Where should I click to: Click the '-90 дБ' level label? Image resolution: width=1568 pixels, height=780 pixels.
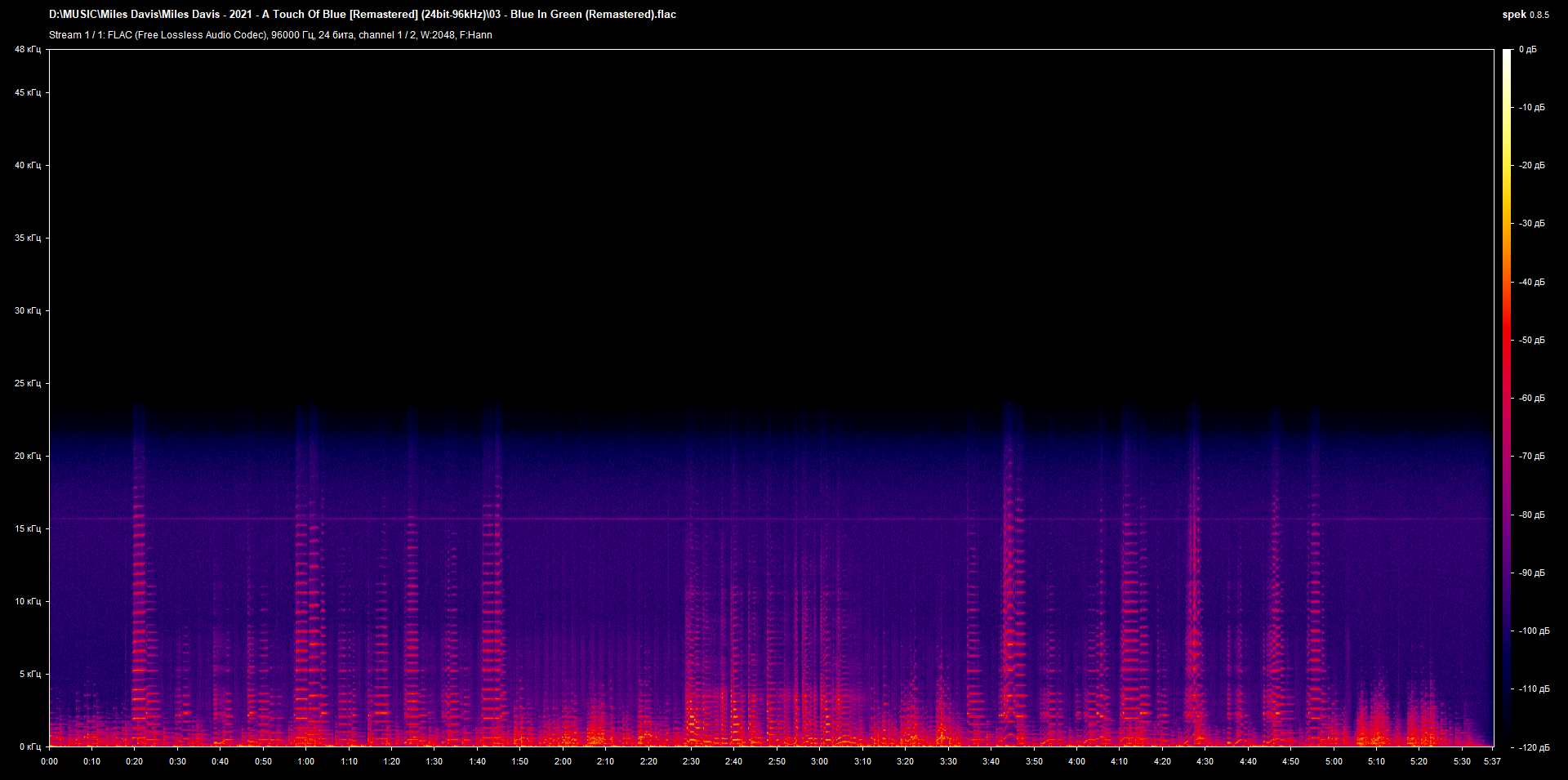(1532, 573)
